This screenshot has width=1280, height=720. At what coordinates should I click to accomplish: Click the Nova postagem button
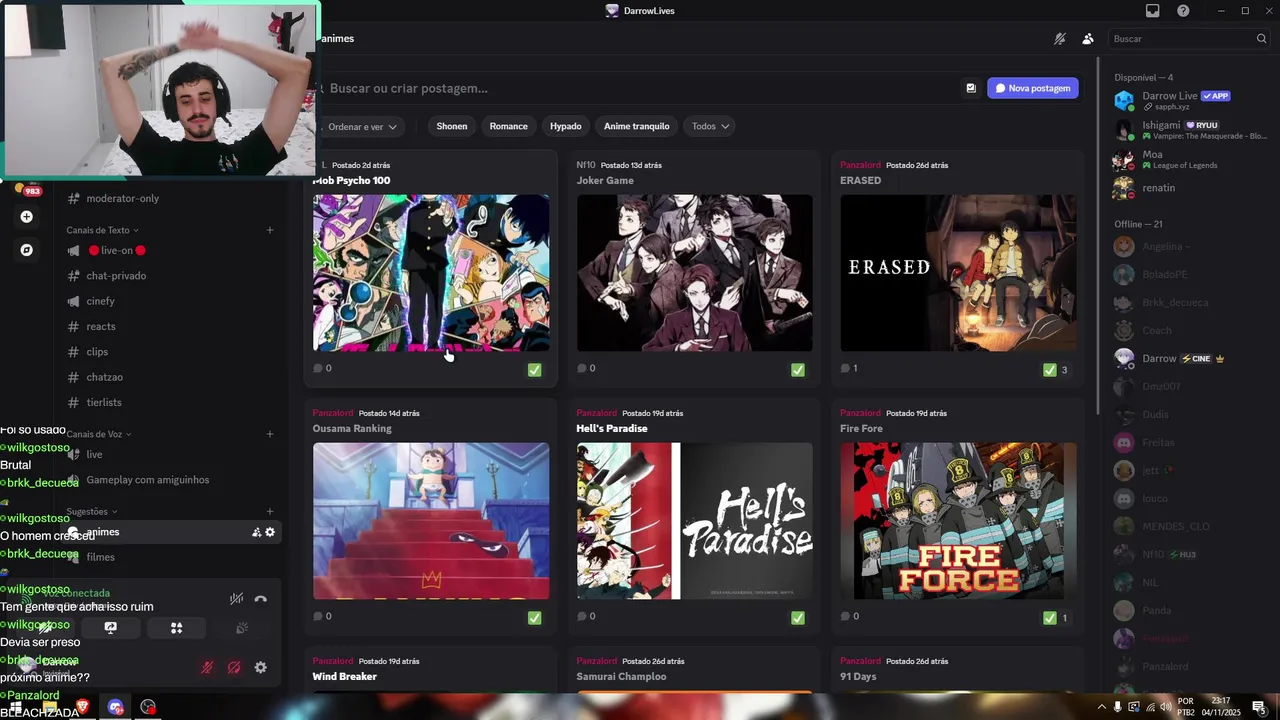[1033, 88]
